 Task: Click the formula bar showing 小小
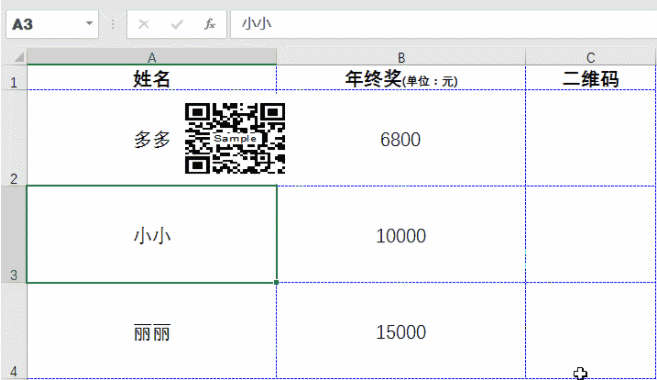(443, 24)
